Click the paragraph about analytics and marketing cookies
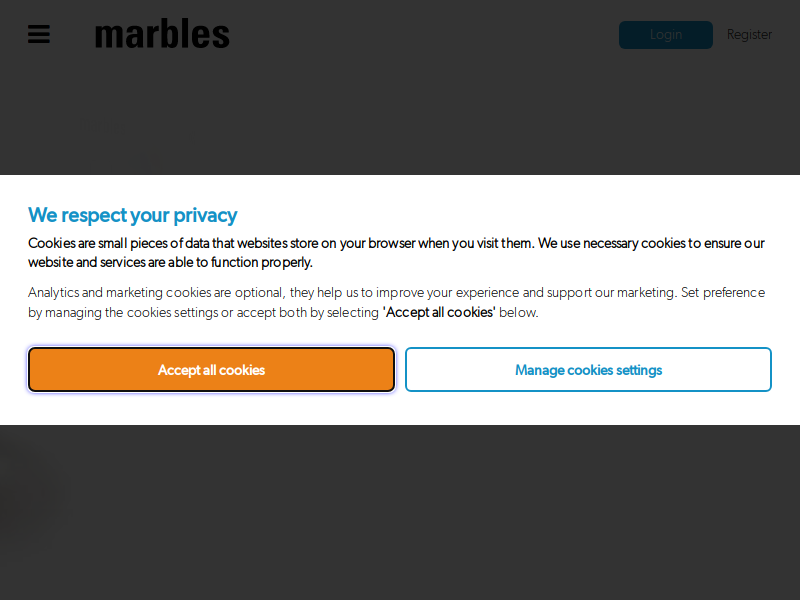Viewport: 800px width, 600px height. pyautogui.click(x=396, y=302)
